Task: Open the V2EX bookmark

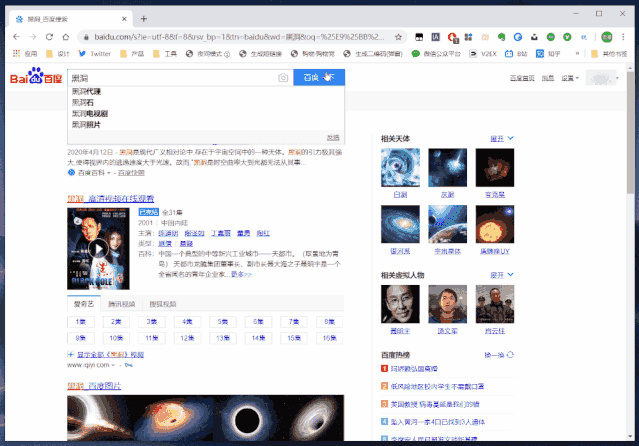Action: (x=483, y=53)
